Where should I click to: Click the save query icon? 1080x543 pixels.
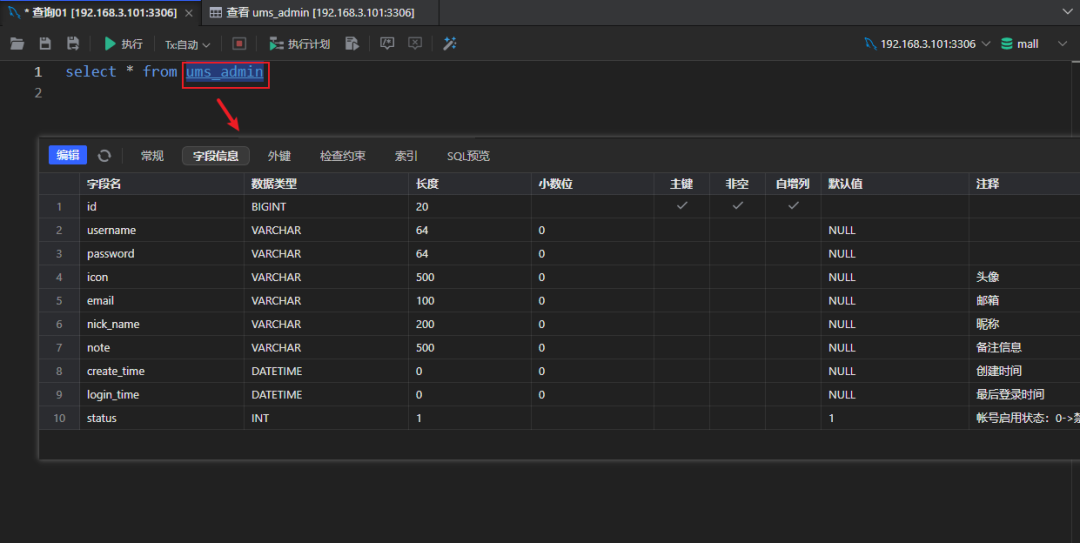[x=45, y=44]
